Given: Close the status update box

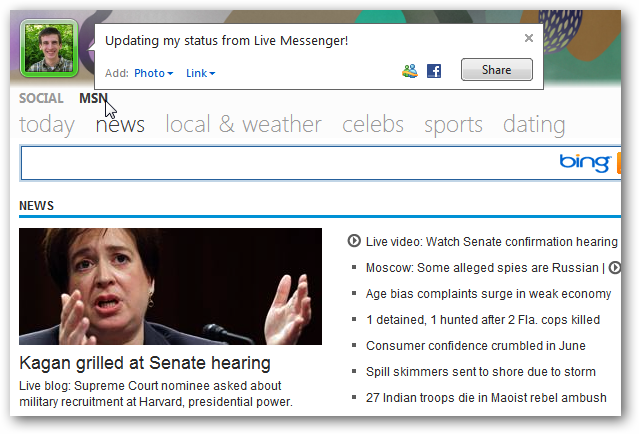Looking at the screenshot, I should pos(529,38).
